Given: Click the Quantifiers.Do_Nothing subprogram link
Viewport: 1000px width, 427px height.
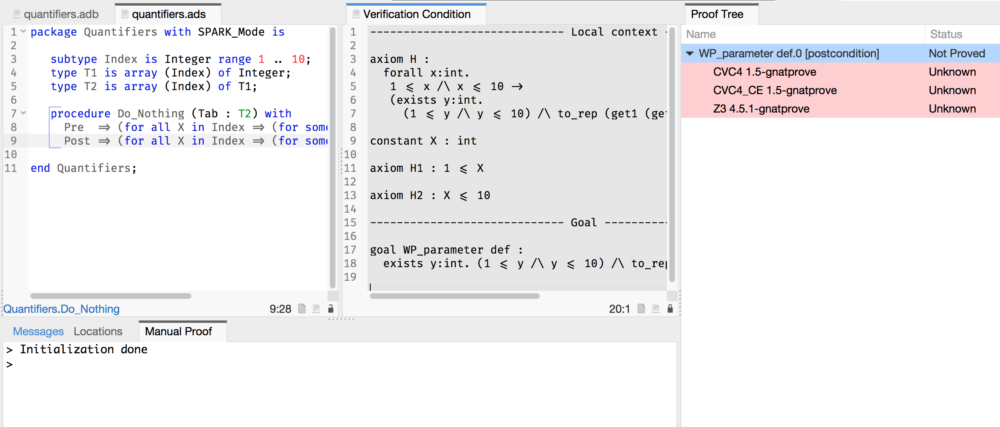Looking at the screenshot, I should point(56,309).
